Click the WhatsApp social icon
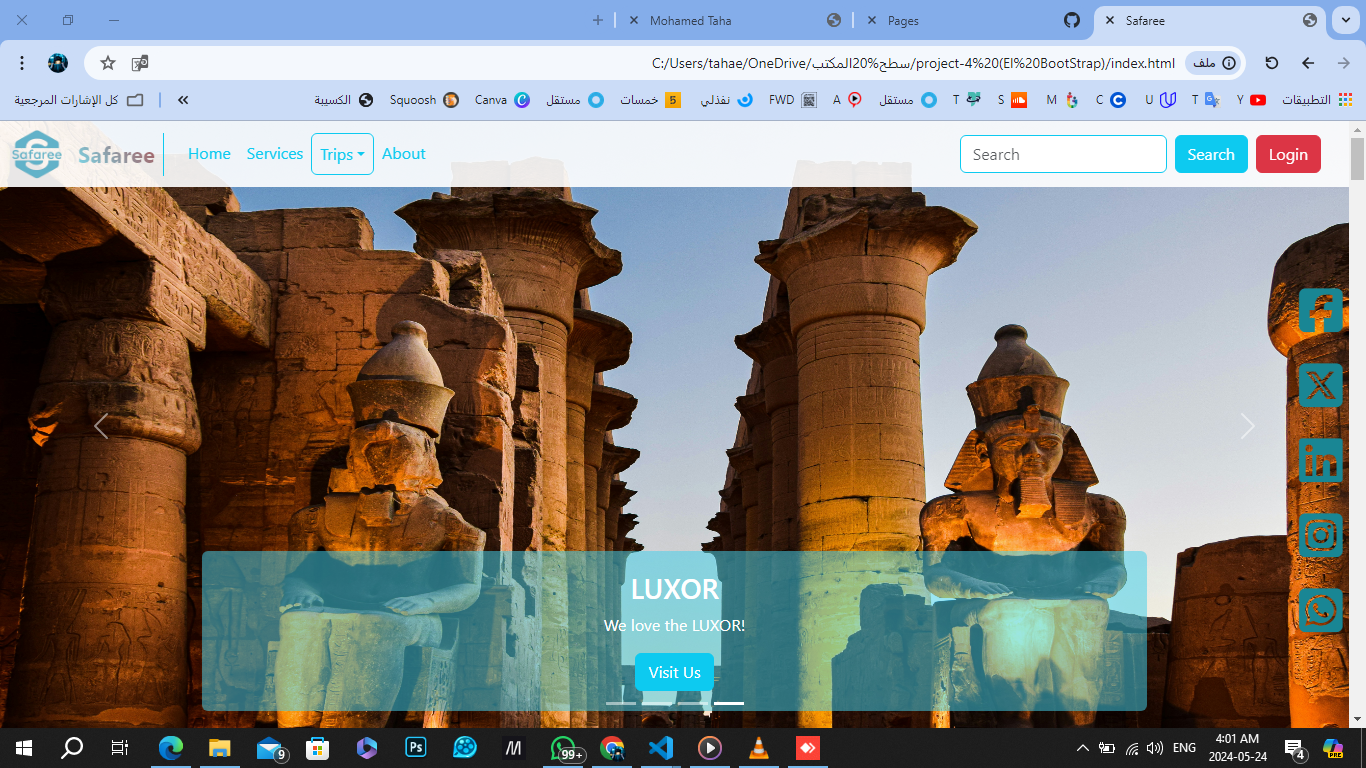Screen dimensions: 1366x768 tap(1320, 610)
